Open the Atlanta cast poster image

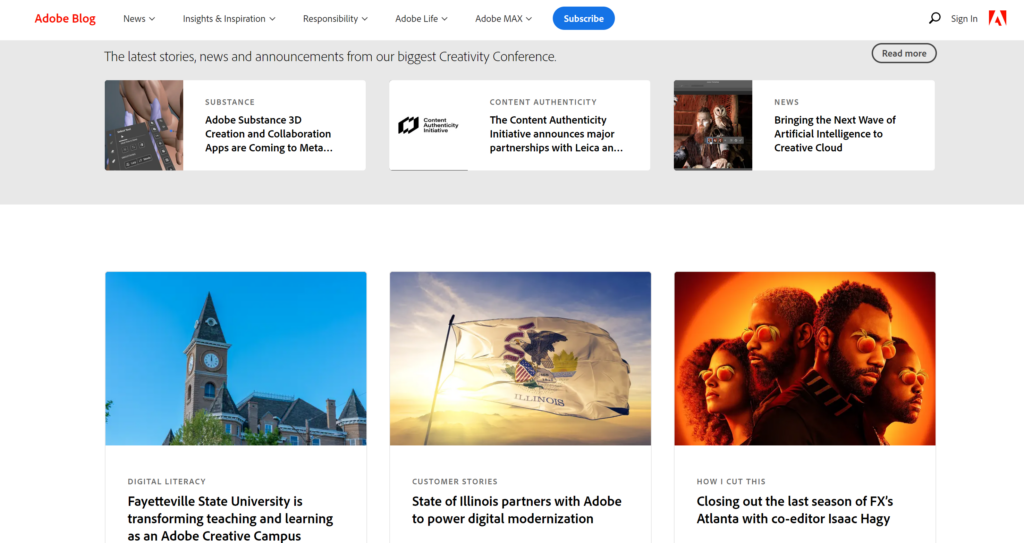(805, 359)
